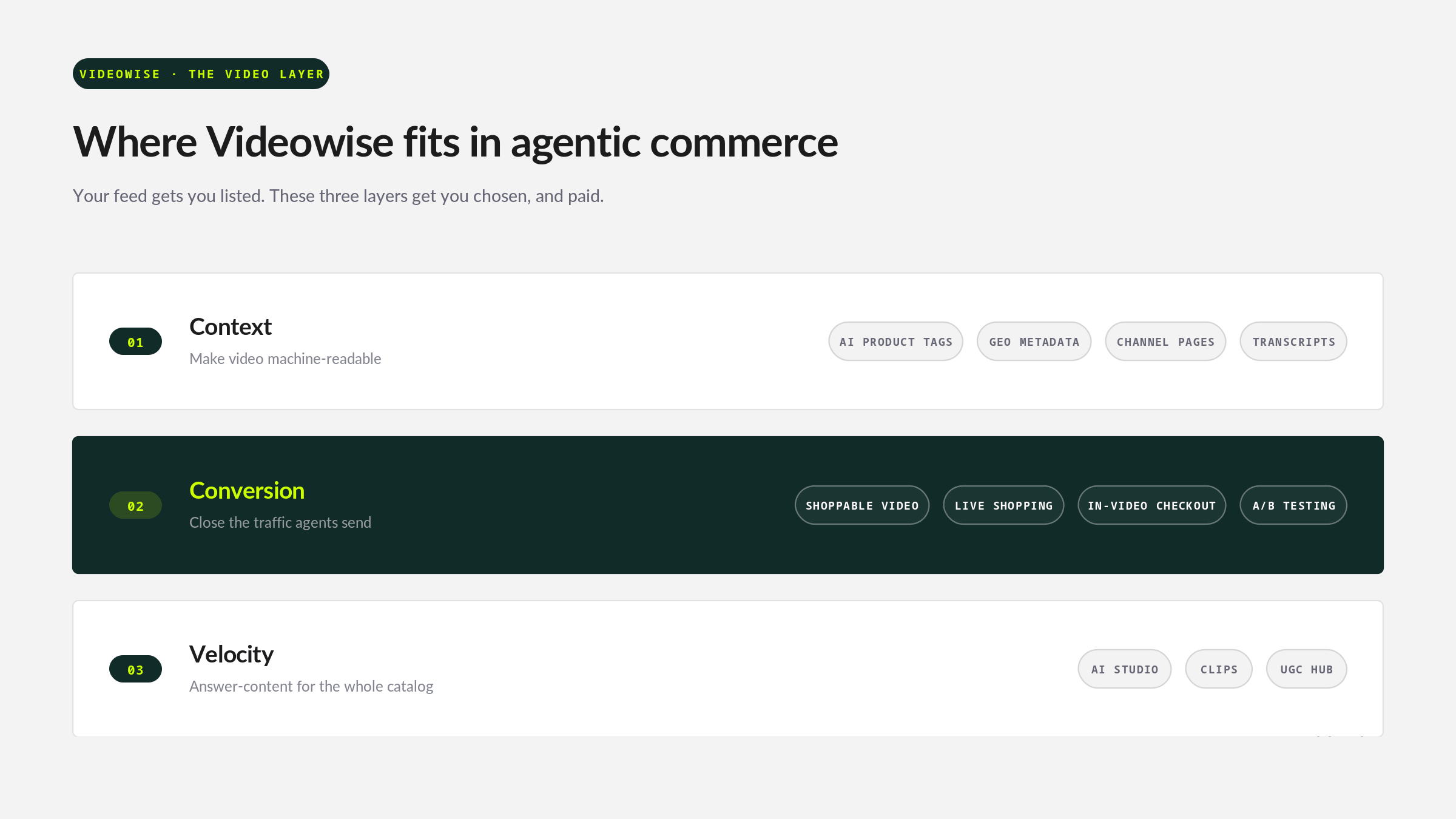Click the Videowise · The Video Layer badge
The height and width of the screenshot is (819, 1456).
point(201,74)
